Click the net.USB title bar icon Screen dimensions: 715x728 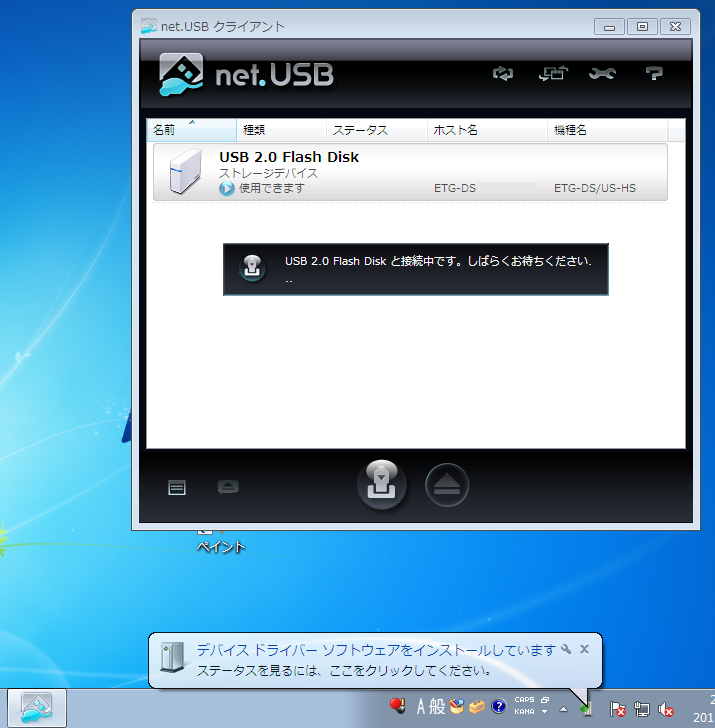(x=149, y=26)
